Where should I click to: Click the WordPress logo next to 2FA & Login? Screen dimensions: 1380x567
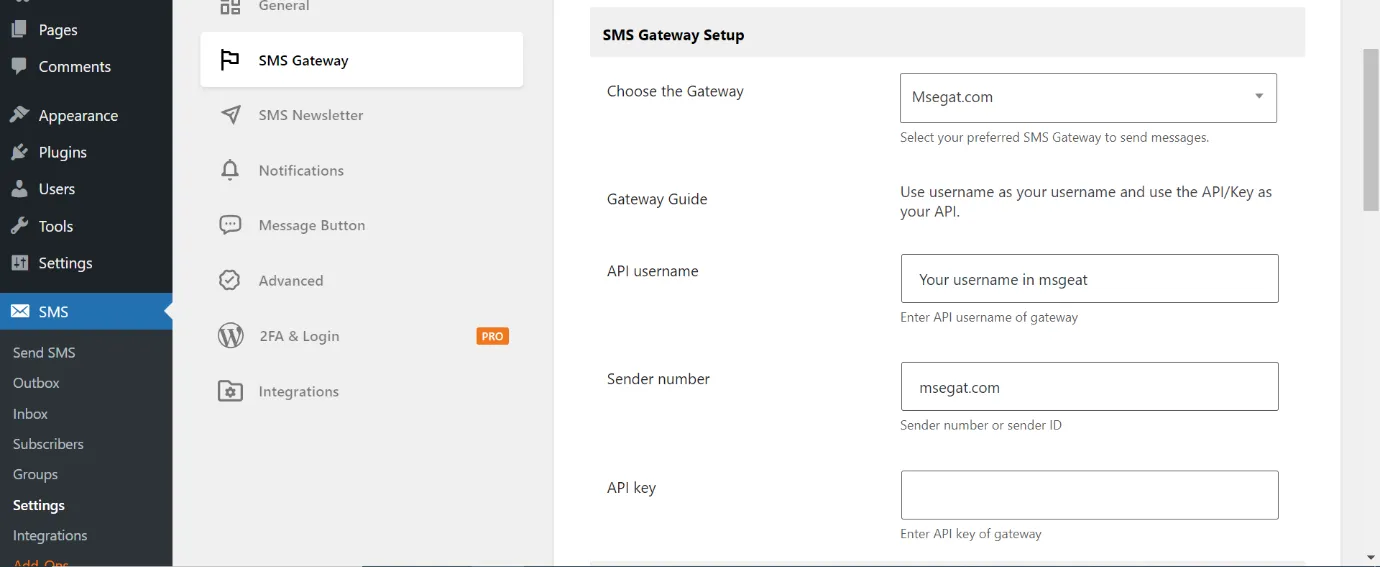[230, 336]
